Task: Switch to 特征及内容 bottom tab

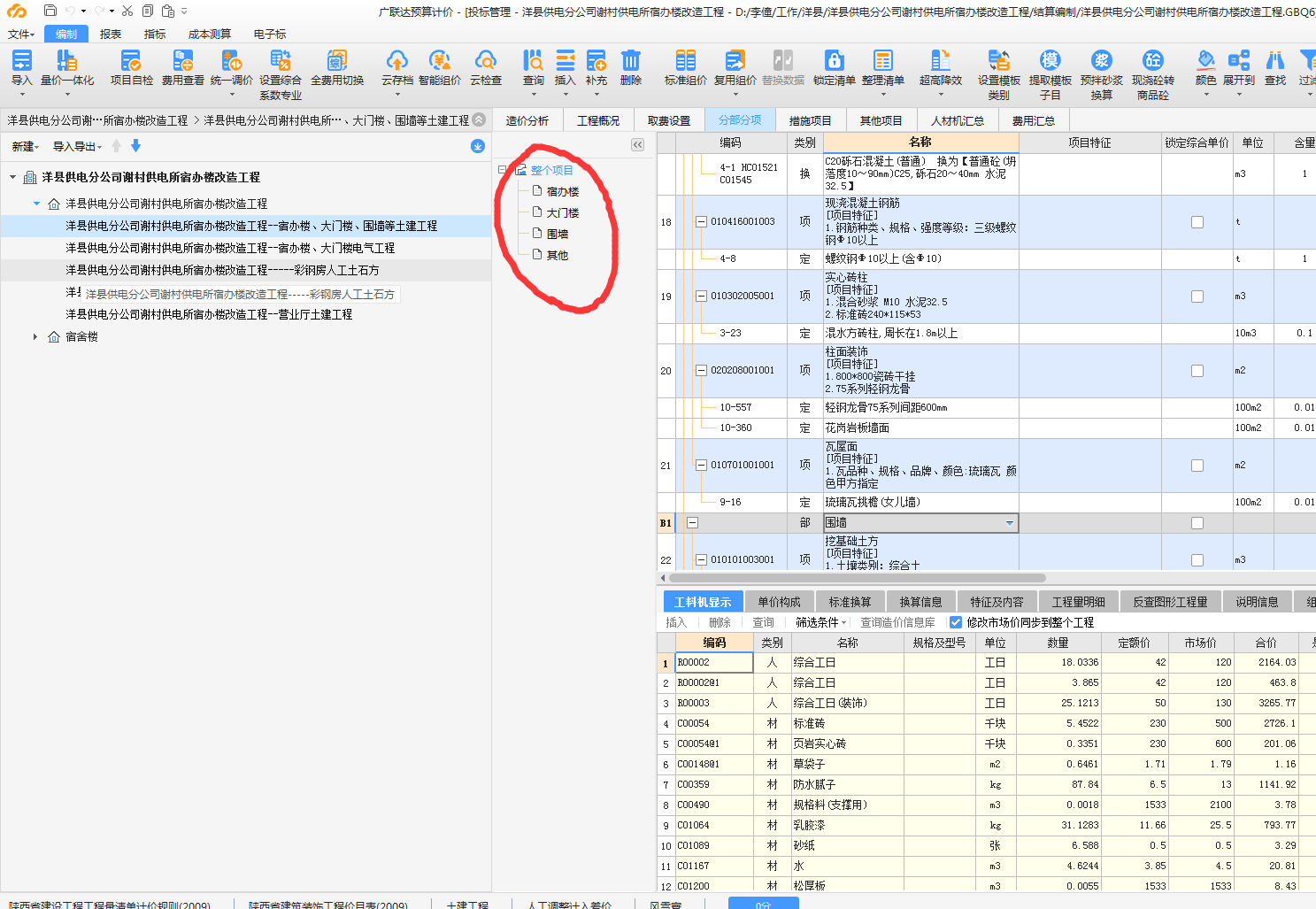Action: coord(997,602)
